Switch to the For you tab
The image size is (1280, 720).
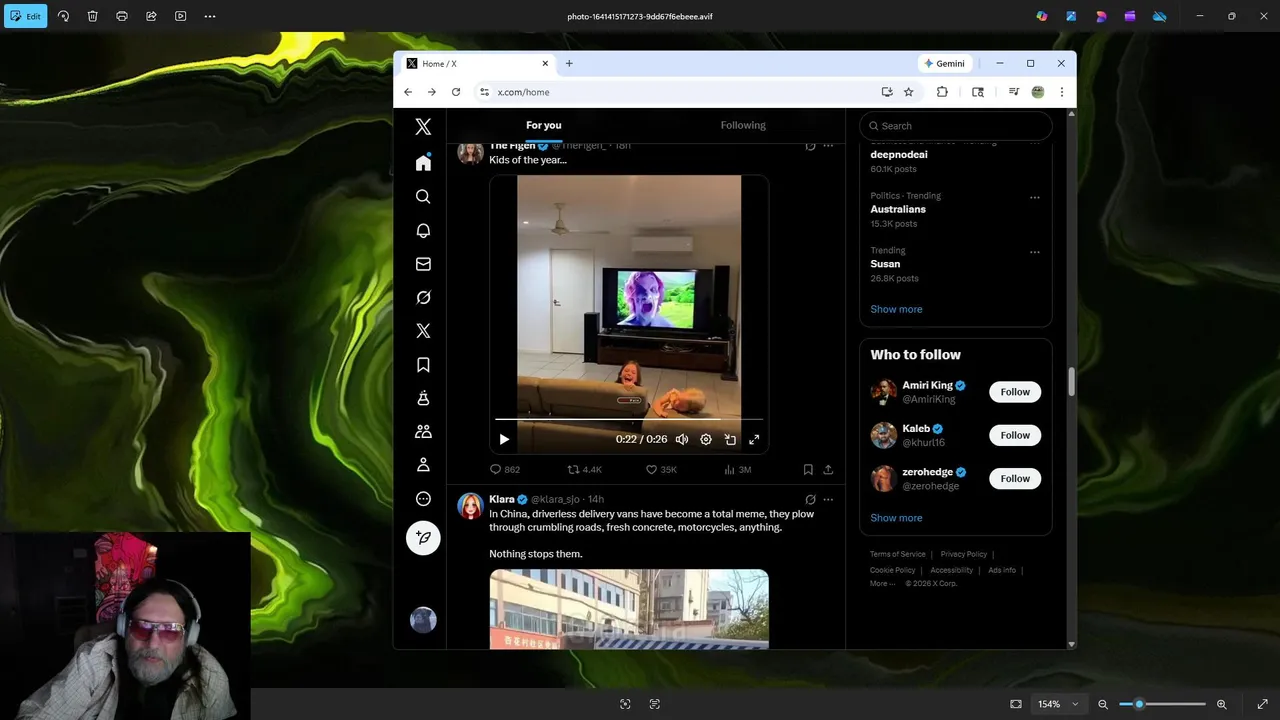click(544, 125)
